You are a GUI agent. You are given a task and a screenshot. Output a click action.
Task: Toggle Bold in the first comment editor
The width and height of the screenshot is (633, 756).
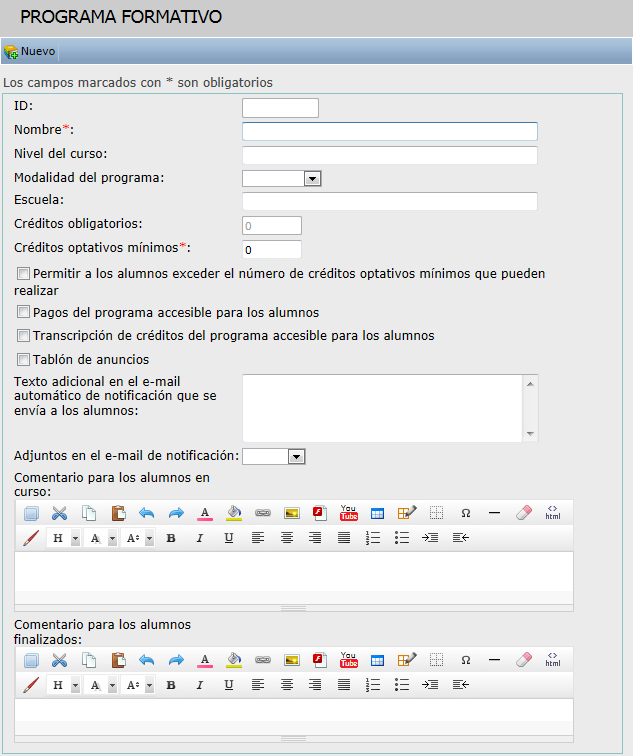click(171, 538)
